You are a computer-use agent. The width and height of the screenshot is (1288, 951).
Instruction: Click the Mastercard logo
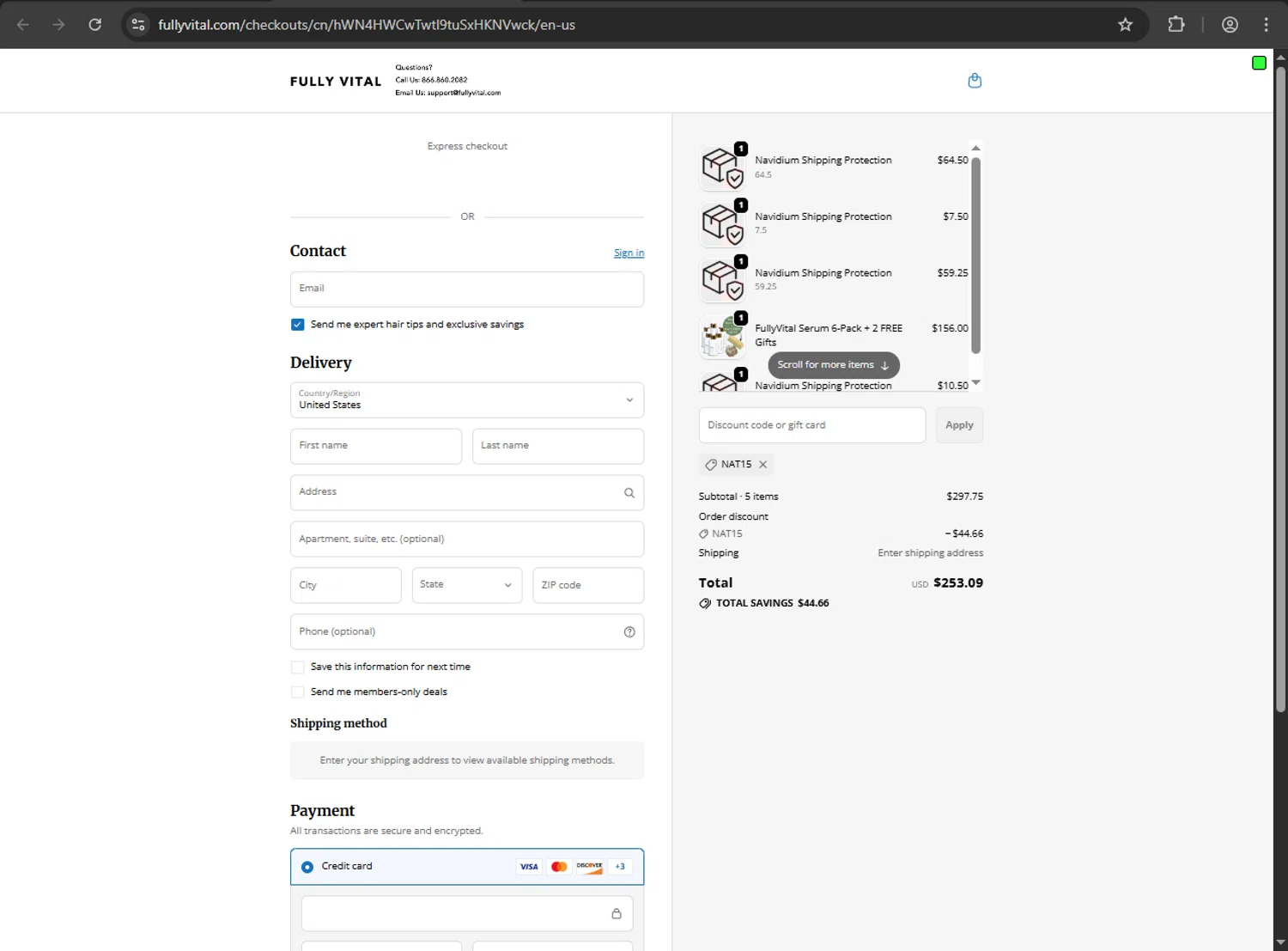pyautogui.click(x=559, y=867)
